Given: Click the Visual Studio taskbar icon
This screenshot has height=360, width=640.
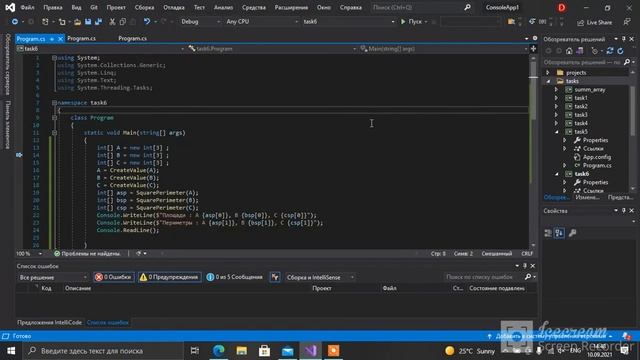Looking at the screenshot, I should click(x=311, y=351).
